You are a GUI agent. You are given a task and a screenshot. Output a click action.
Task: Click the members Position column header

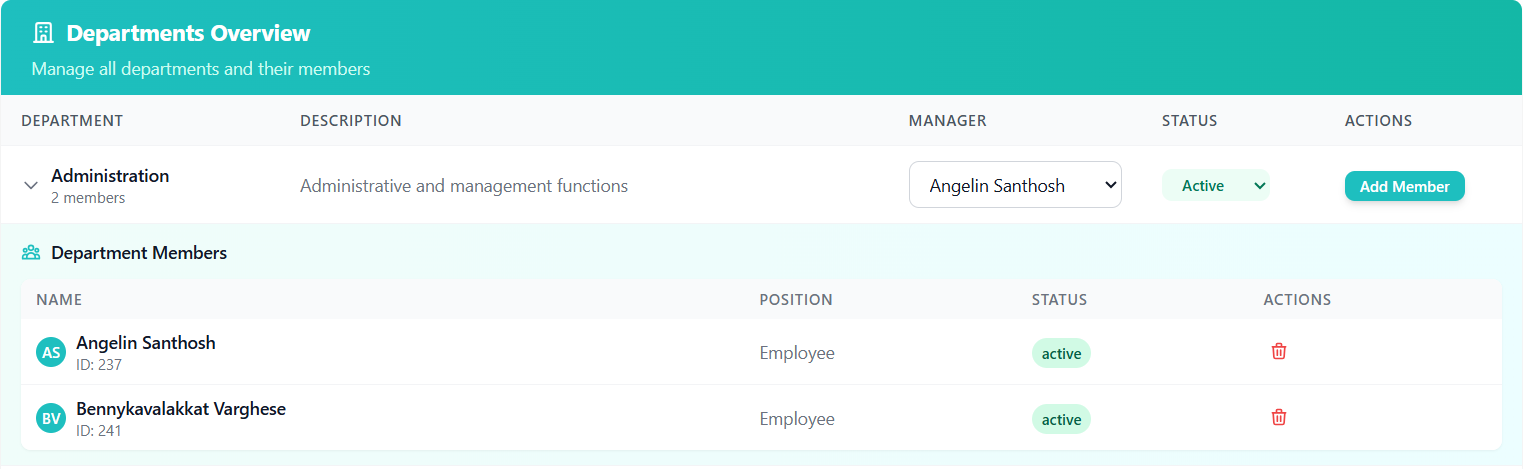(x=795, y=300)
